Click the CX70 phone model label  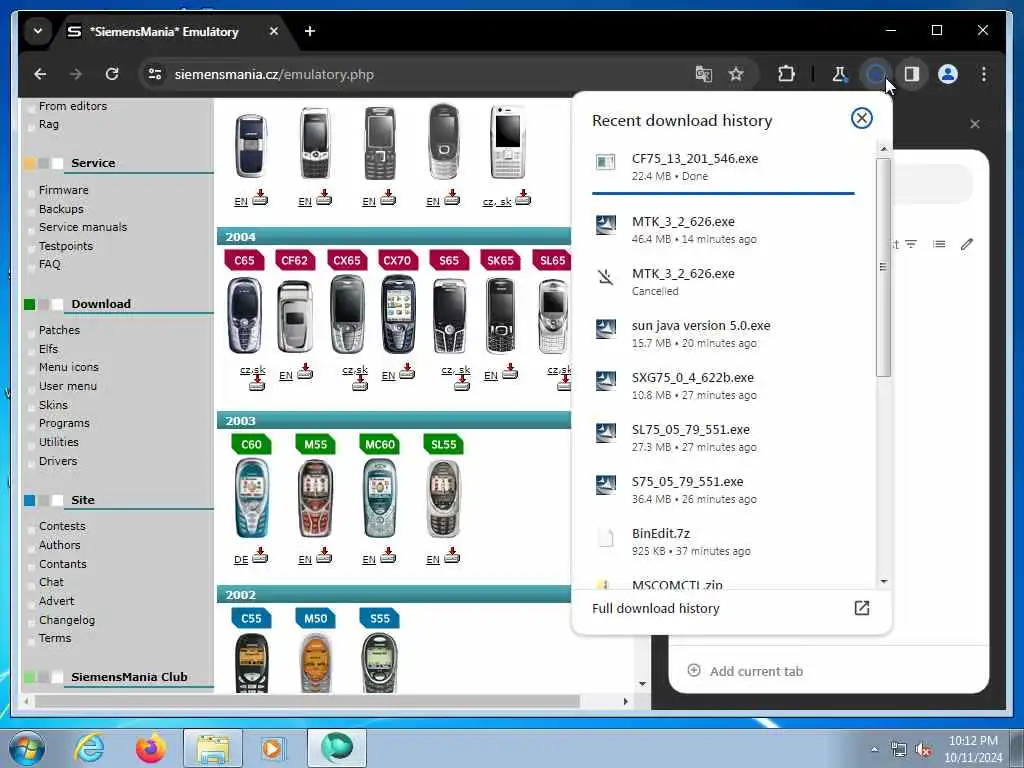(x=397, y=260)
